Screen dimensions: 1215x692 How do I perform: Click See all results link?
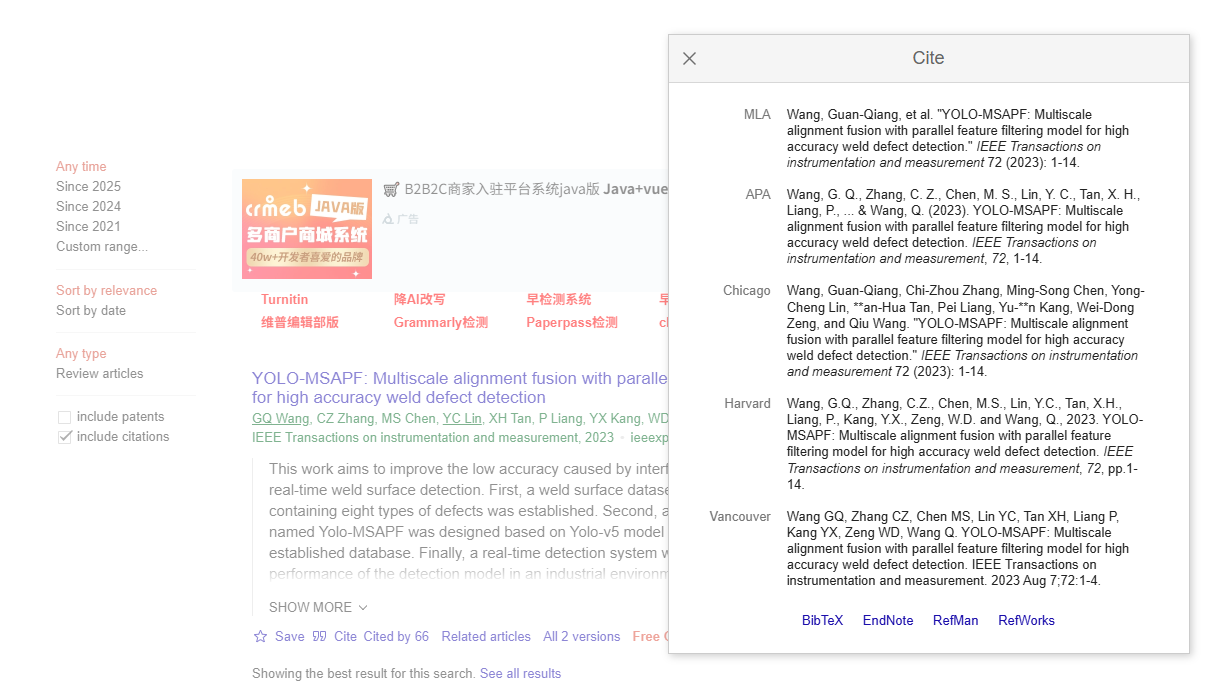520,673
